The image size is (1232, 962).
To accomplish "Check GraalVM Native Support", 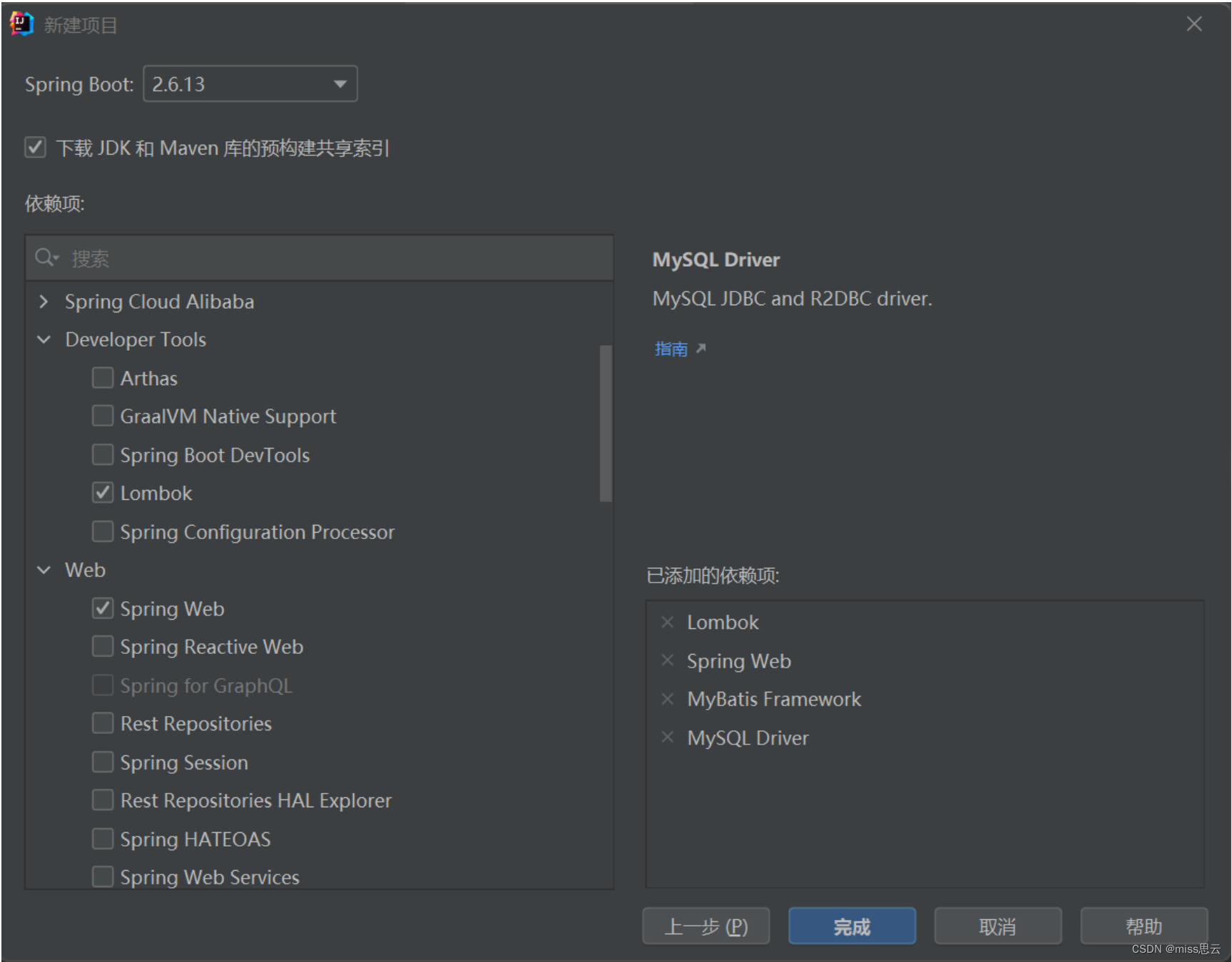I will click(x=103, y=416).
